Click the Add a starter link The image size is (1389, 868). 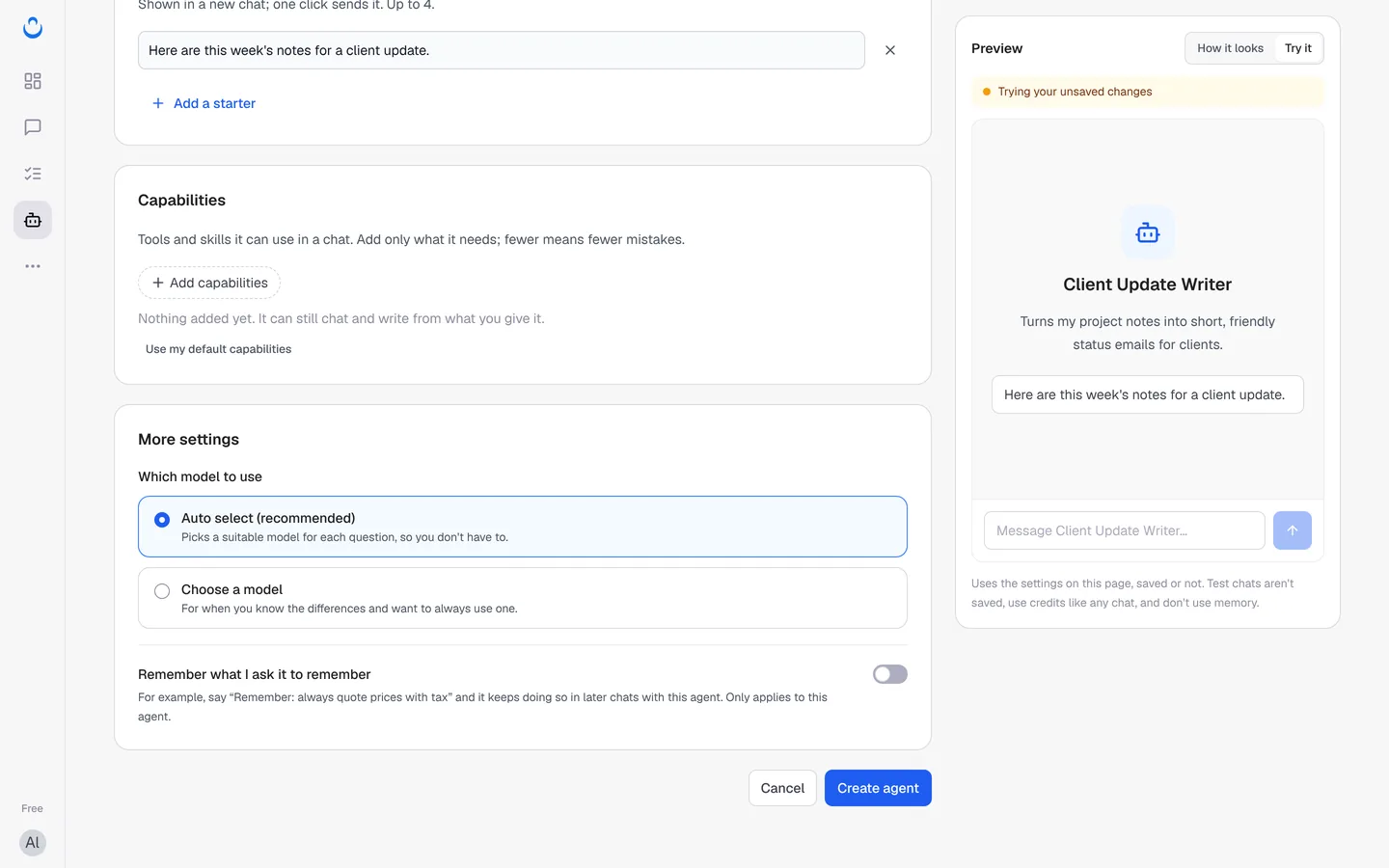click(x=204, y=103)
